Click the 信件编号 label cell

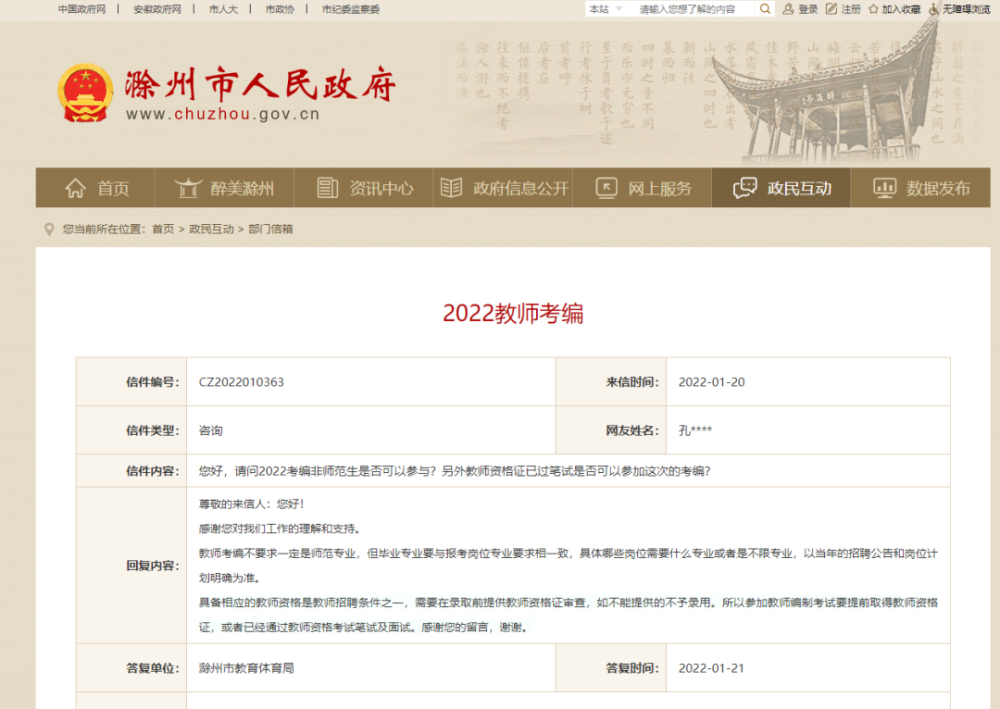tap(131, 382)
